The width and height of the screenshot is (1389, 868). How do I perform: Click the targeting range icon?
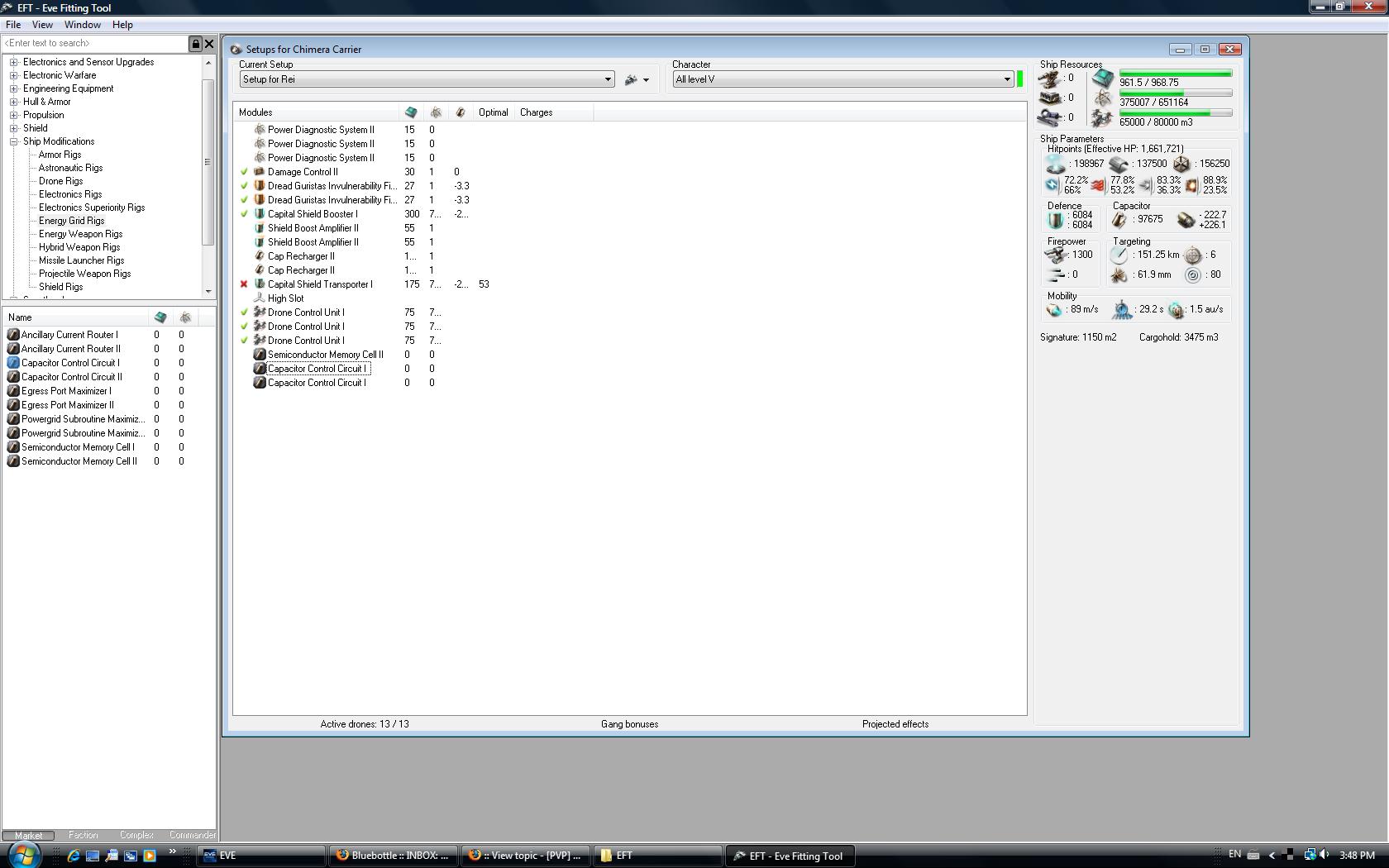[x=1119, y=255]
